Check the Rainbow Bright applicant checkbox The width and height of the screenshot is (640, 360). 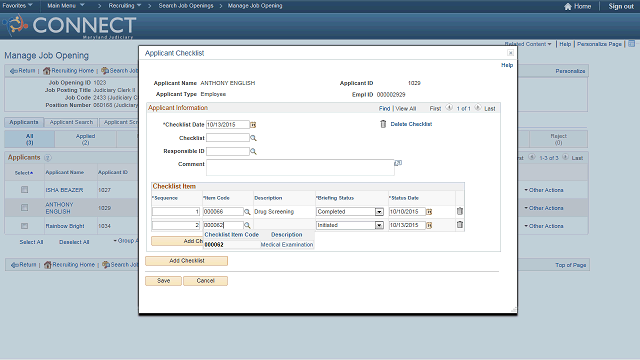point(24,226)
